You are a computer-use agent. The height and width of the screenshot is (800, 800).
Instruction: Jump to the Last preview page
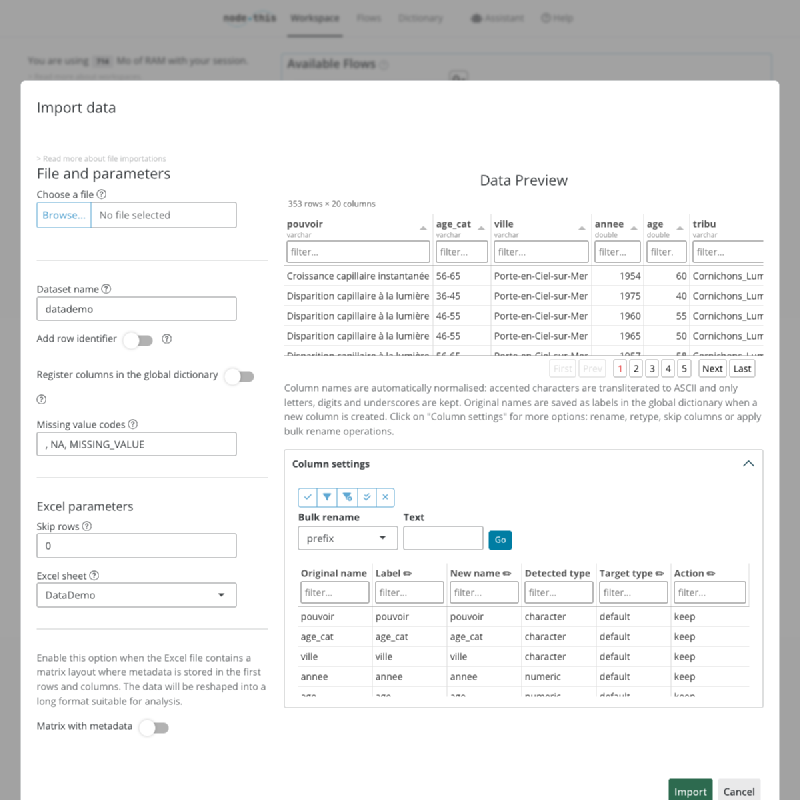742,368
